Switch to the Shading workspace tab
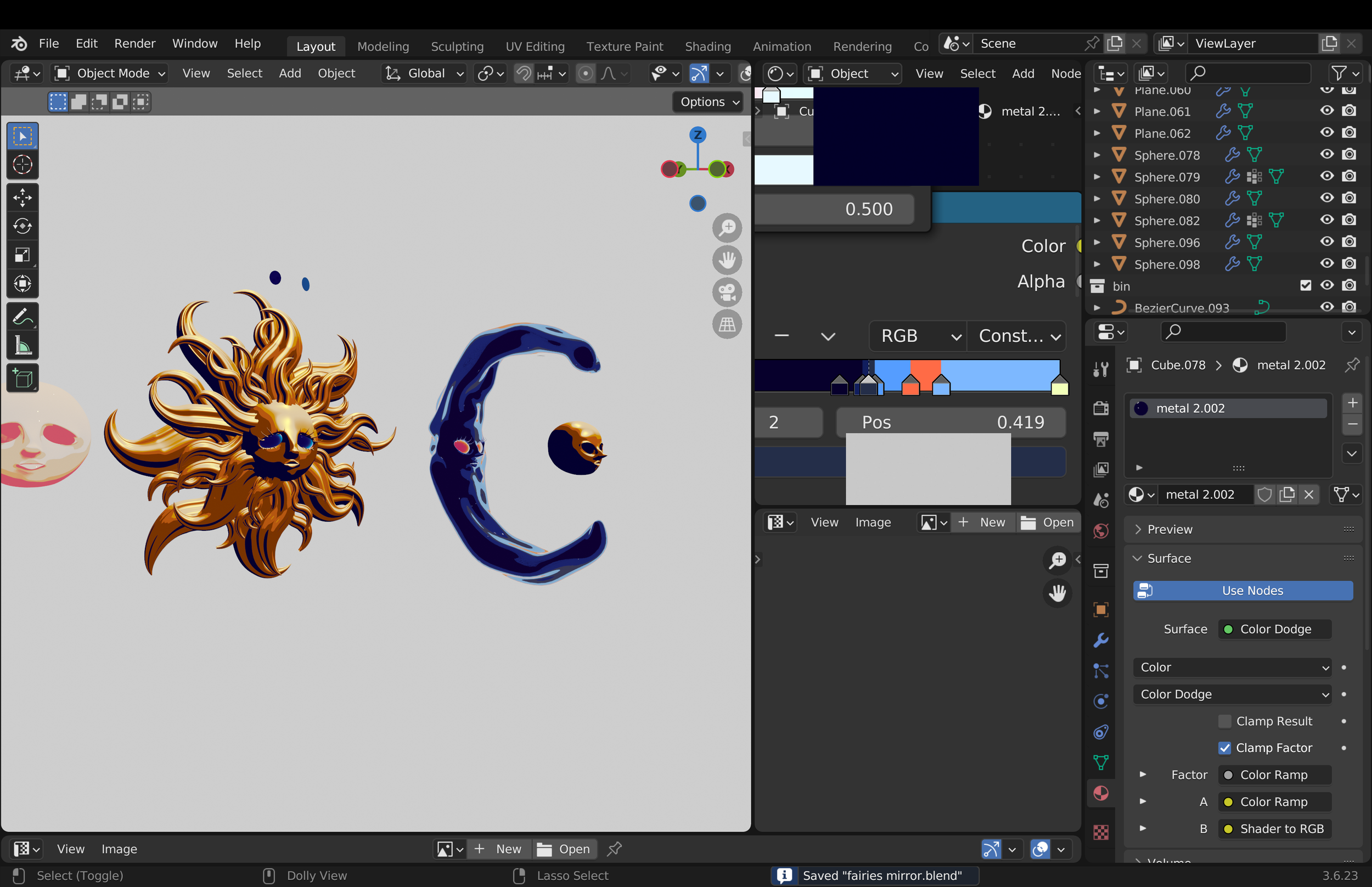1372x887 pixels. [x=707, y=46]
